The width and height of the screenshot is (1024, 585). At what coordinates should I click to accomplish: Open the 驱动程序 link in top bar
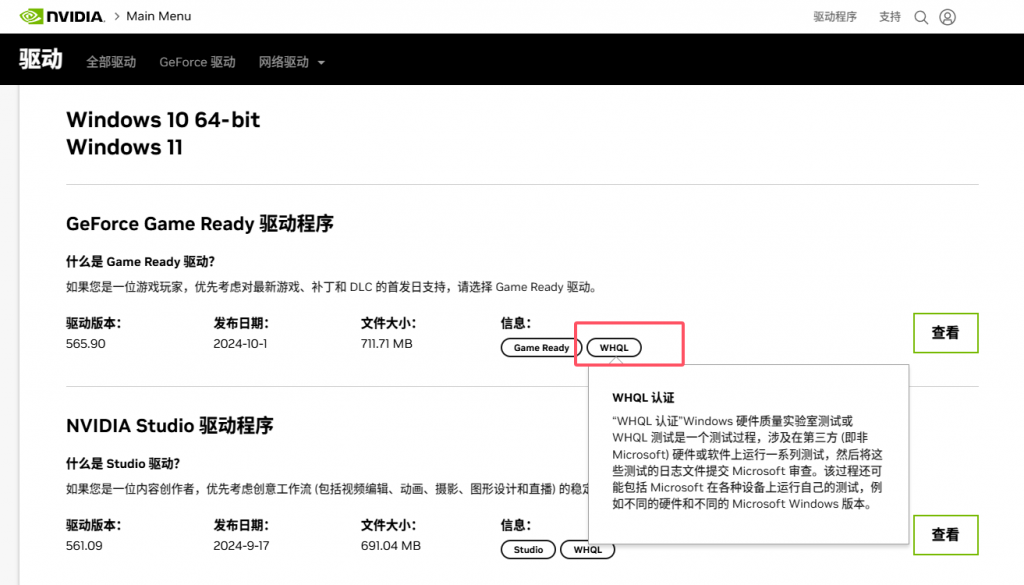835,17
